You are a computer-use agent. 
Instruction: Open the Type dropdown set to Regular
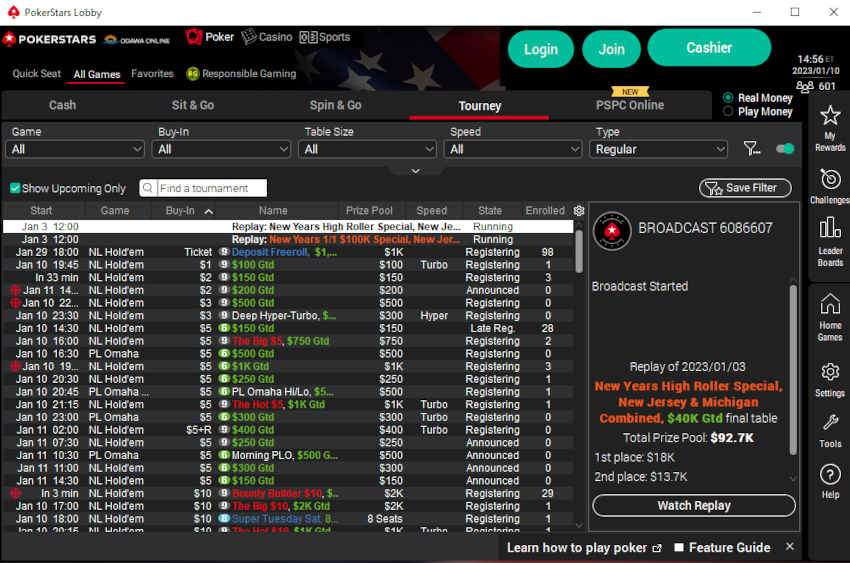(659, 149)
